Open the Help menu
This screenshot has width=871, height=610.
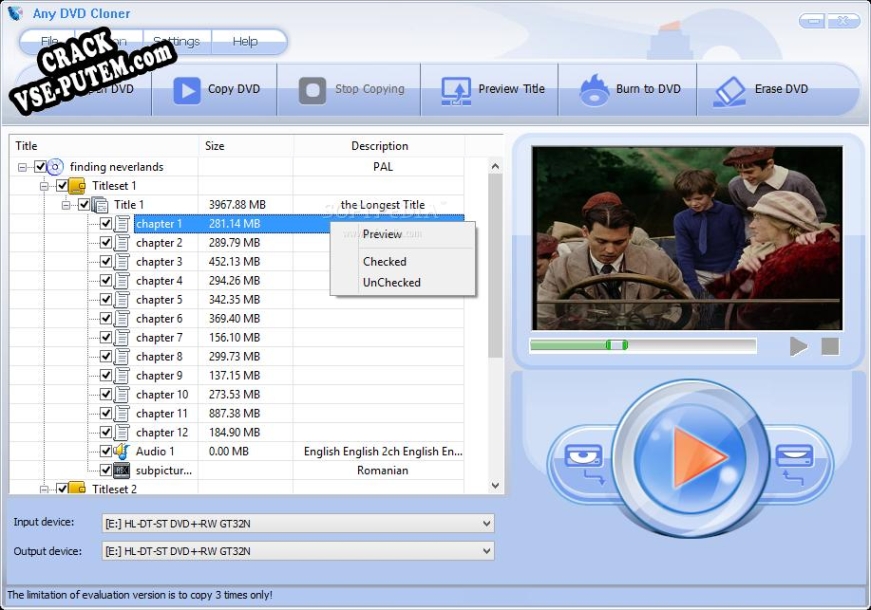pyautogui.click(x=245, y=42)
